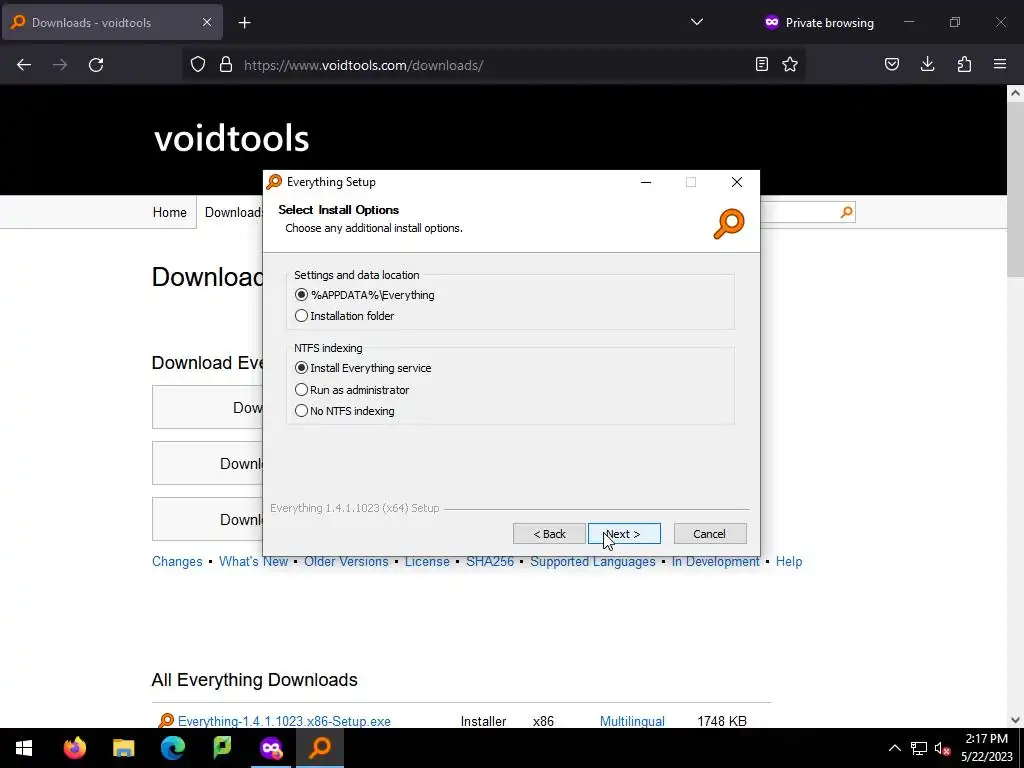Screen dimensions: 1024x768
Task: Click the vertical scrollbar thumb
Action: [1015, 188]
